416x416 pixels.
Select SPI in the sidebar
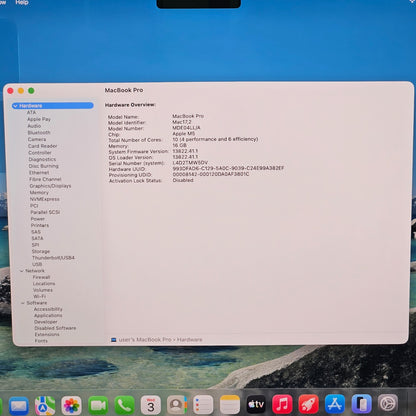(35, 245)
